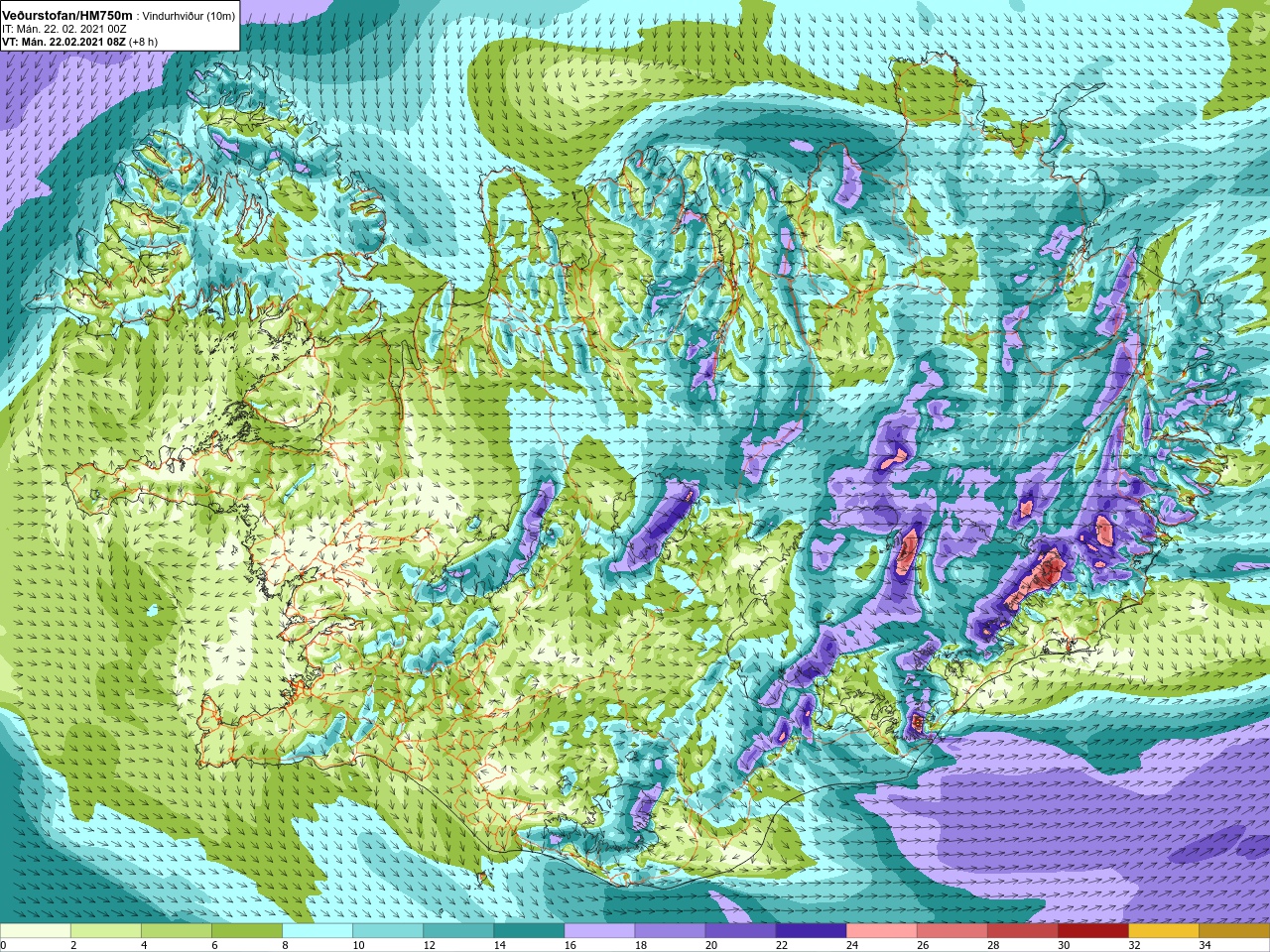Select the dark gold legend swatch above 34

point(1233,931)
